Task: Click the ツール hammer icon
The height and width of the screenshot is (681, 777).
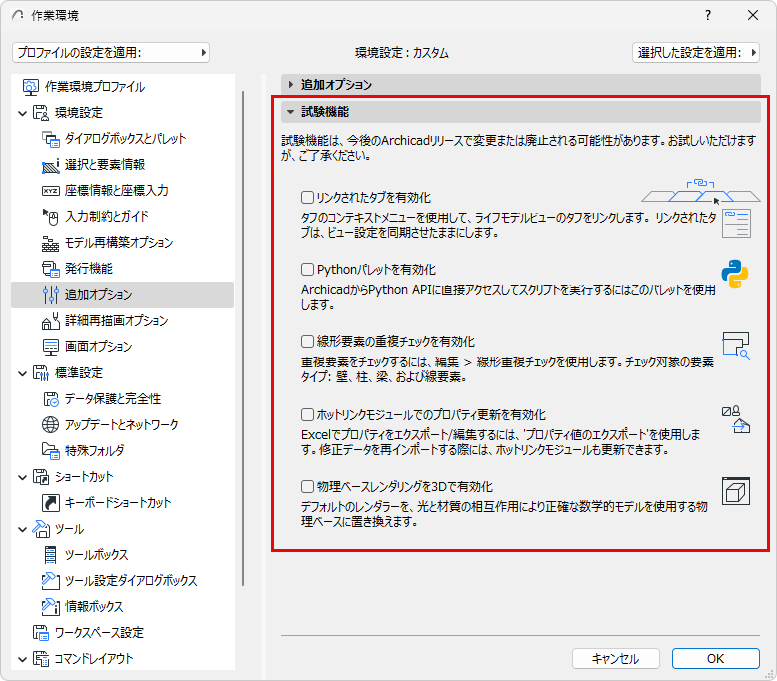Action: click(x=41, y=529)
